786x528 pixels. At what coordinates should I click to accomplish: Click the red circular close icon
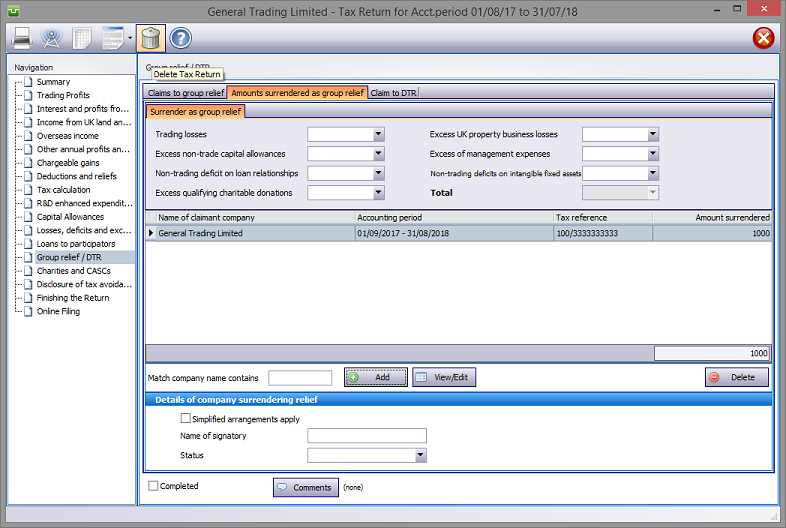tap(763, 38)
